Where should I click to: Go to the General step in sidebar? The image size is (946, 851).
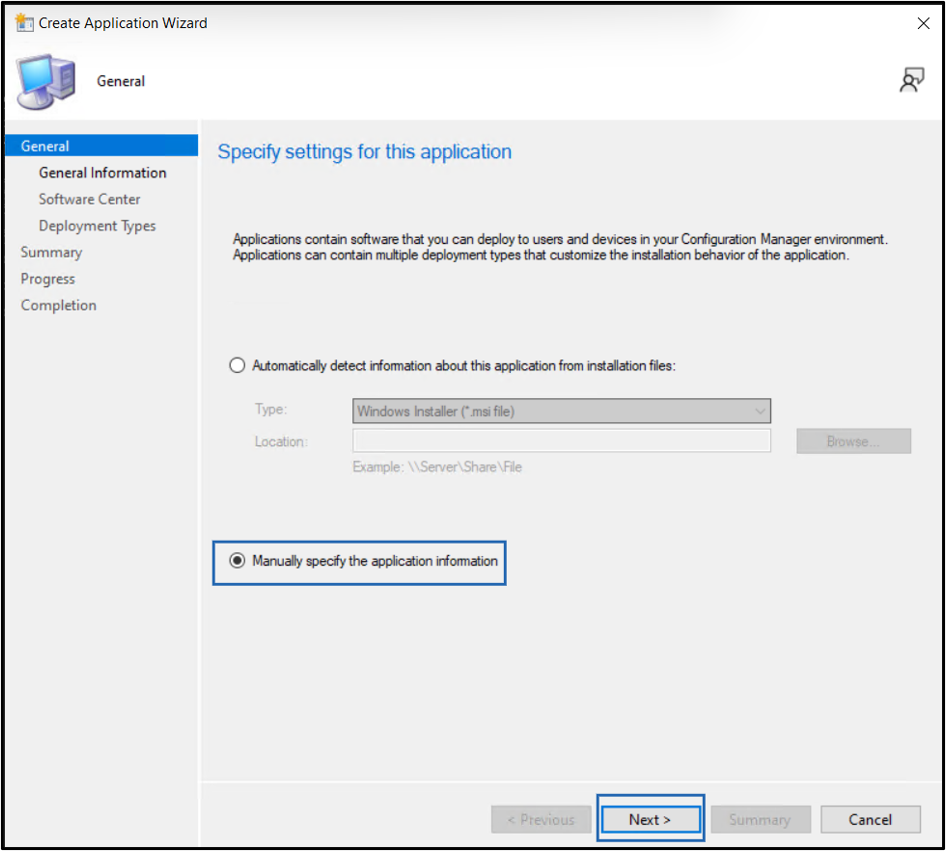point(101,146)
